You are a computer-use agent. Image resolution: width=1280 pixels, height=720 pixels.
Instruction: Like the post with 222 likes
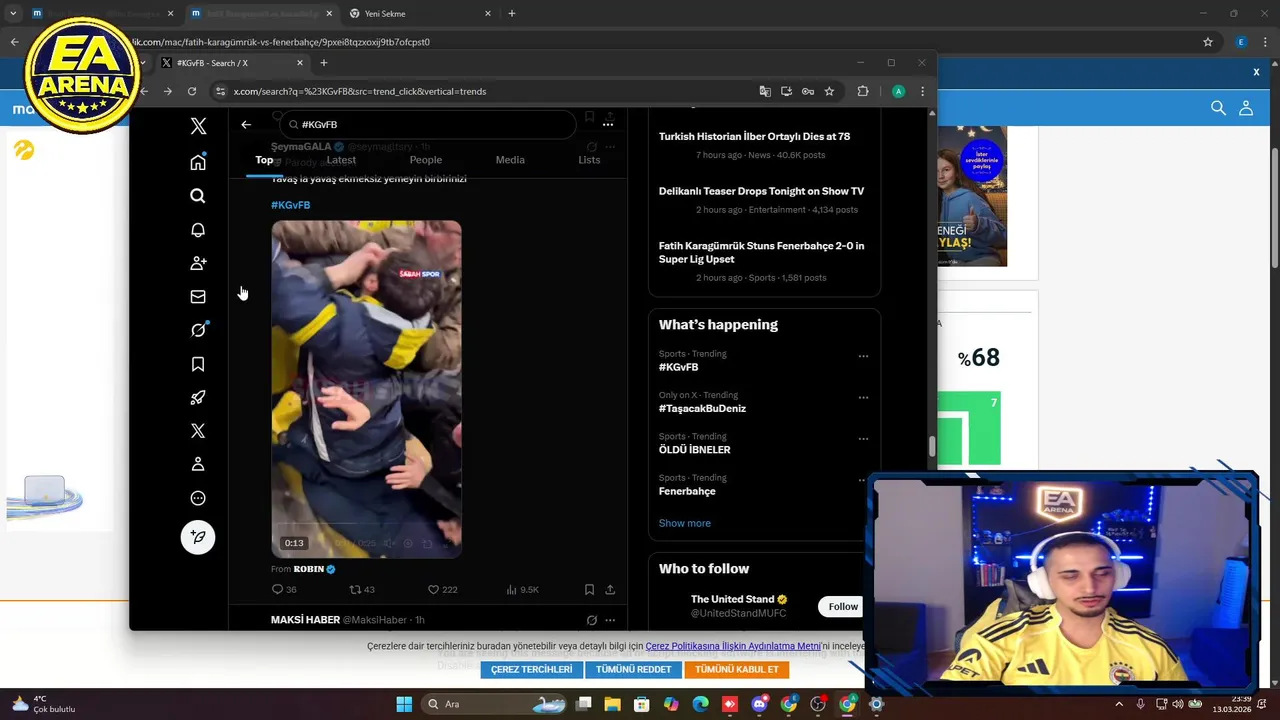pyautogui.click(x=442, y=590)
